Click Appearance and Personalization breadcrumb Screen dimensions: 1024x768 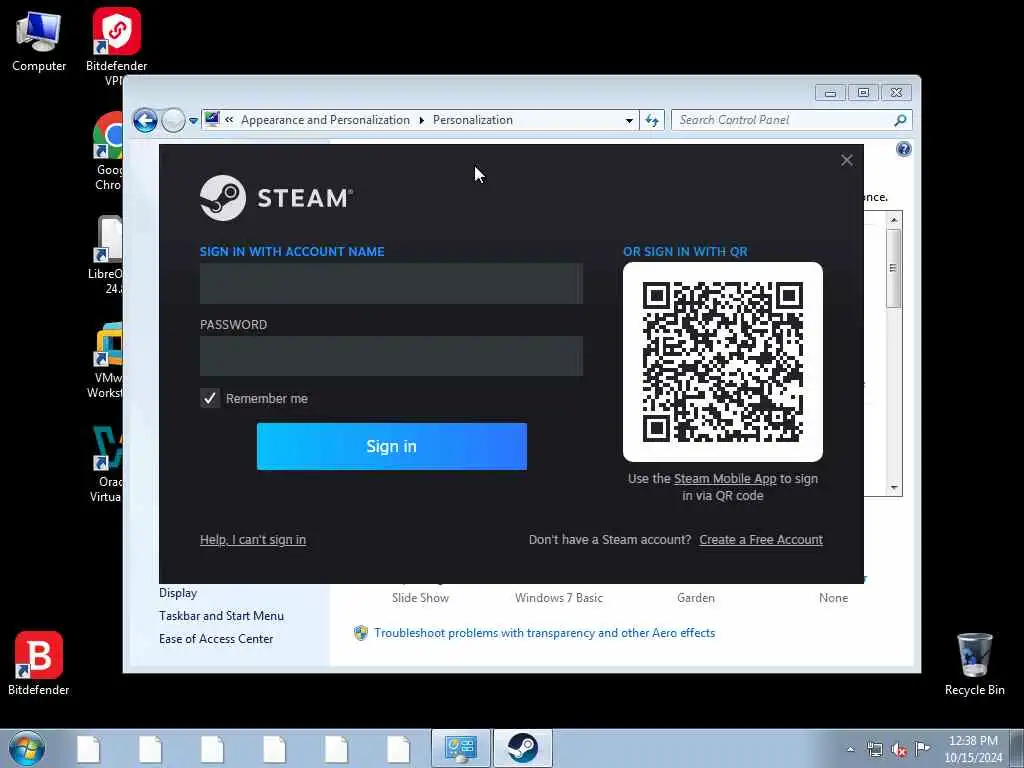[x=325, y=120]
